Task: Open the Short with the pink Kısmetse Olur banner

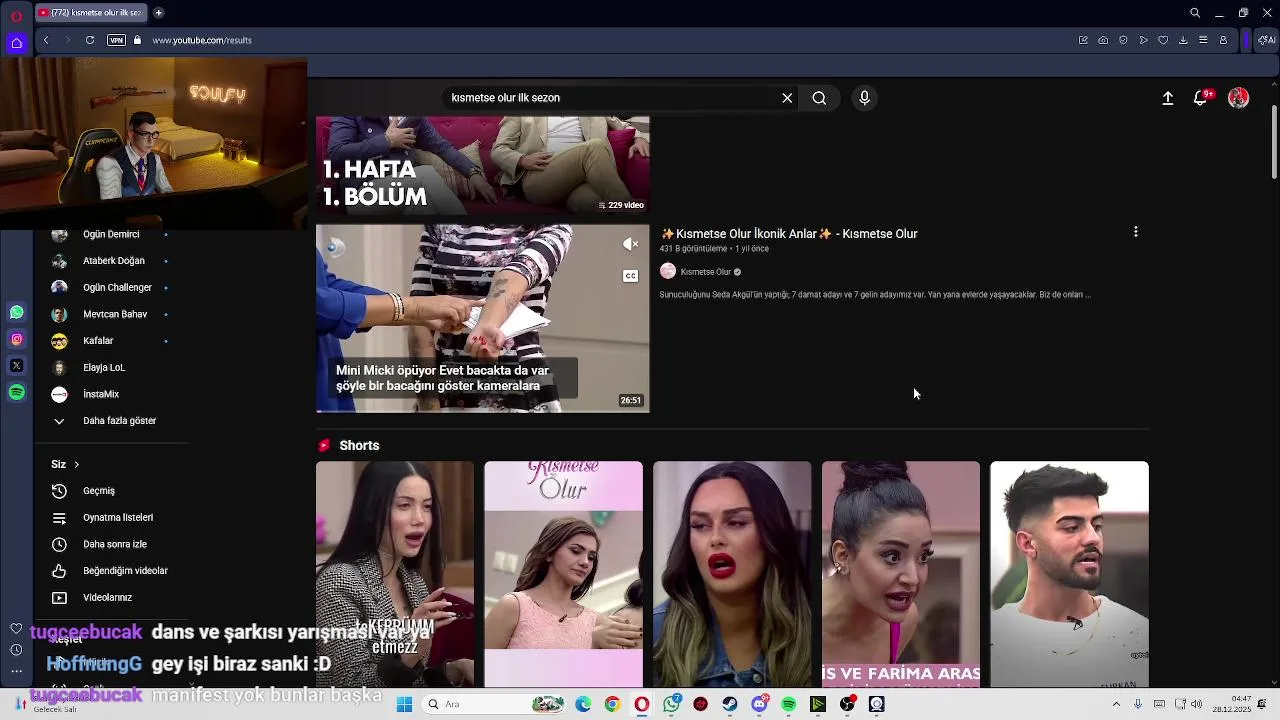Action: pos(563,574)
